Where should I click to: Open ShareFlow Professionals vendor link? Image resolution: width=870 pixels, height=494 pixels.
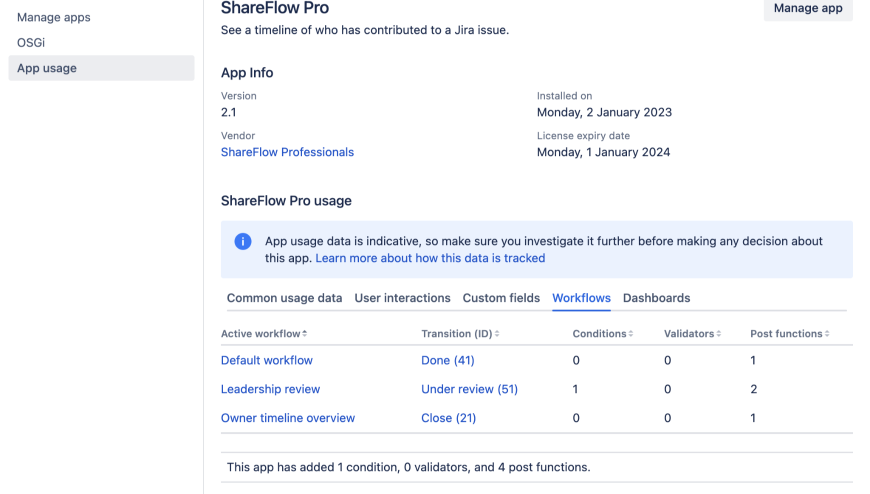pos(287,152)
